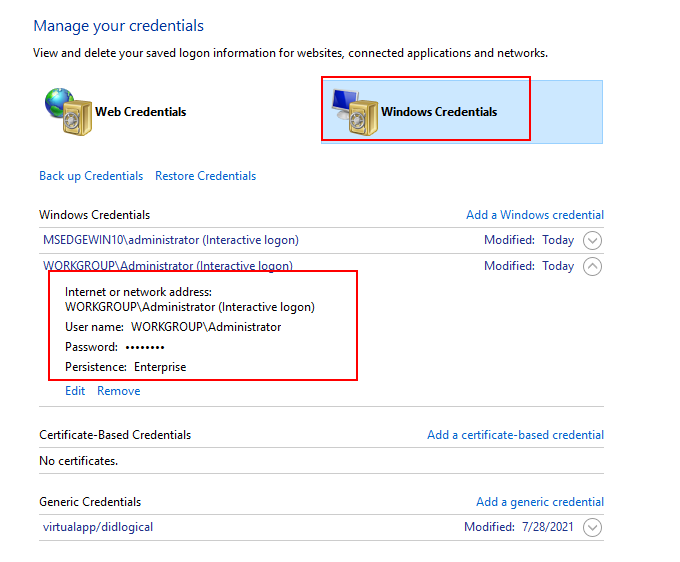The height and width of the screenshot is (562, 680).
Task: Expand the virtualapp/didlogical credential chevron
Action: pyautogui.click(x=592, y=527)
